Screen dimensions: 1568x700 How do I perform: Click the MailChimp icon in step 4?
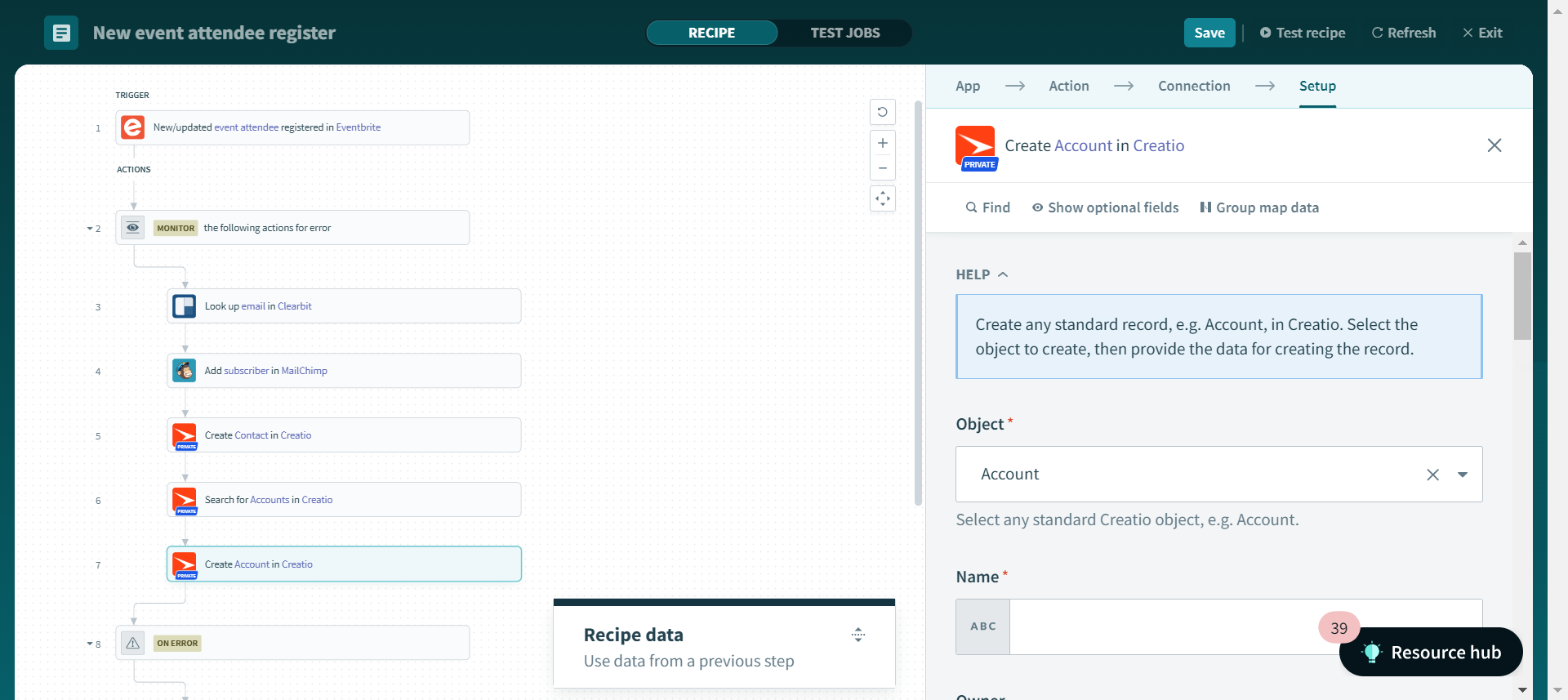[185, 371]
